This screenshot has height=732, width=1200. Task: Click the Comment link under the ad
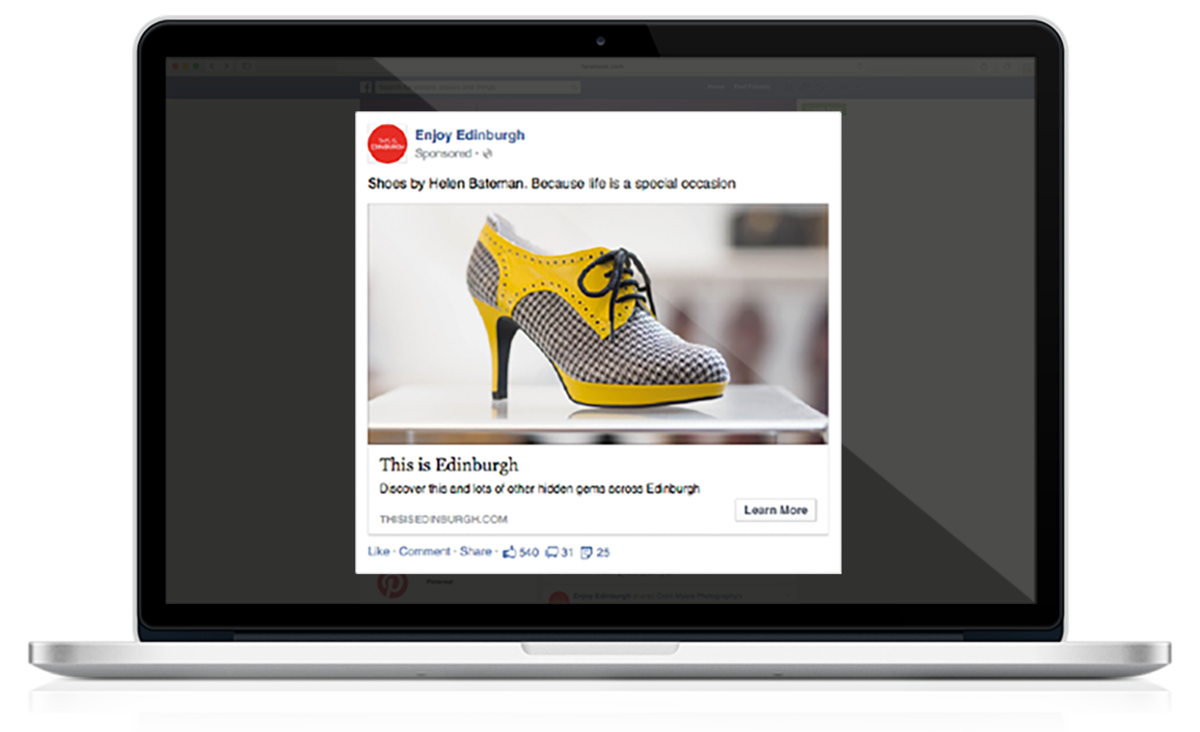click(x=425, y=551)
